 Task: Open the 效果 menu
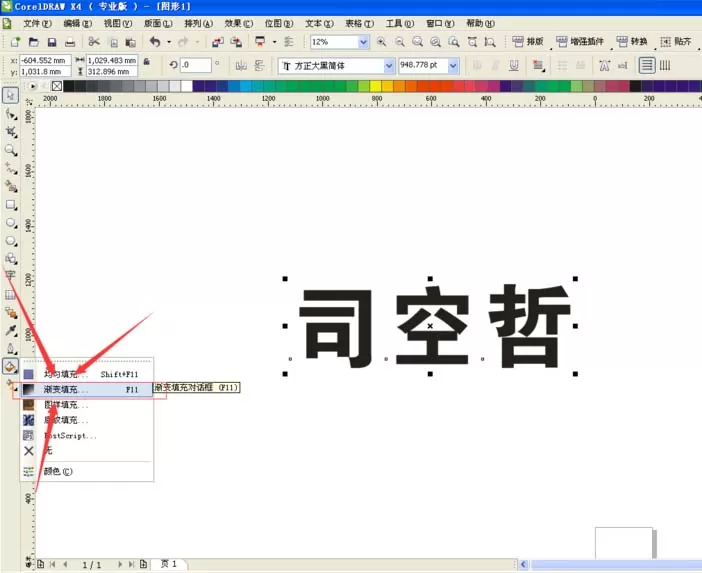pyautogui.click(x=239, y=23)
